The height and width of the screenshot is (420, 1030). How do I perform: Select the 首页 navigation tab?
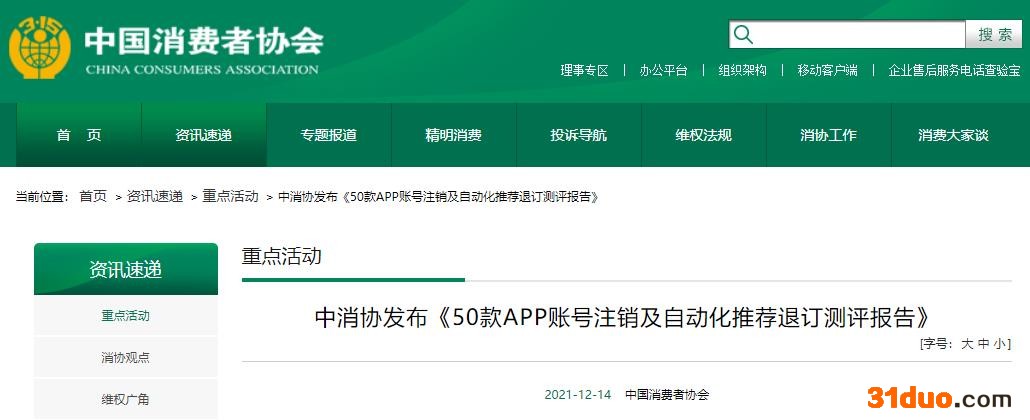click(x=79, y=135)
